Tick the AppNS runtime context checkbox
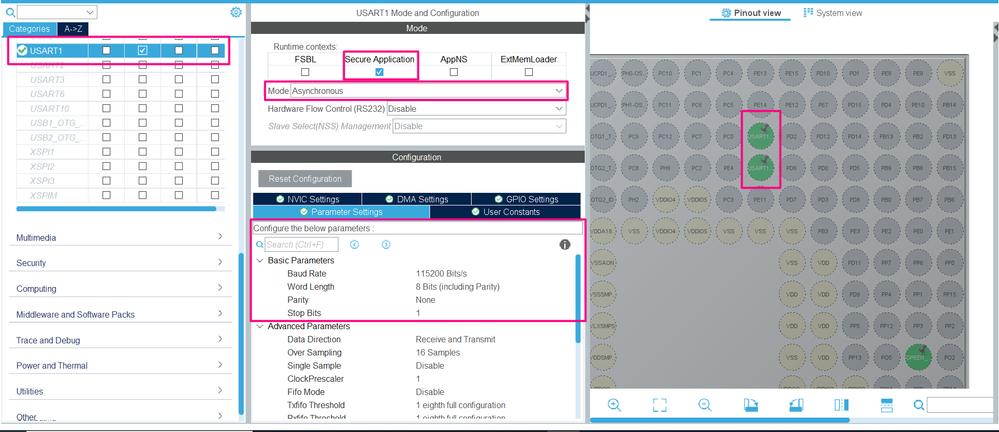 point(454,72)
